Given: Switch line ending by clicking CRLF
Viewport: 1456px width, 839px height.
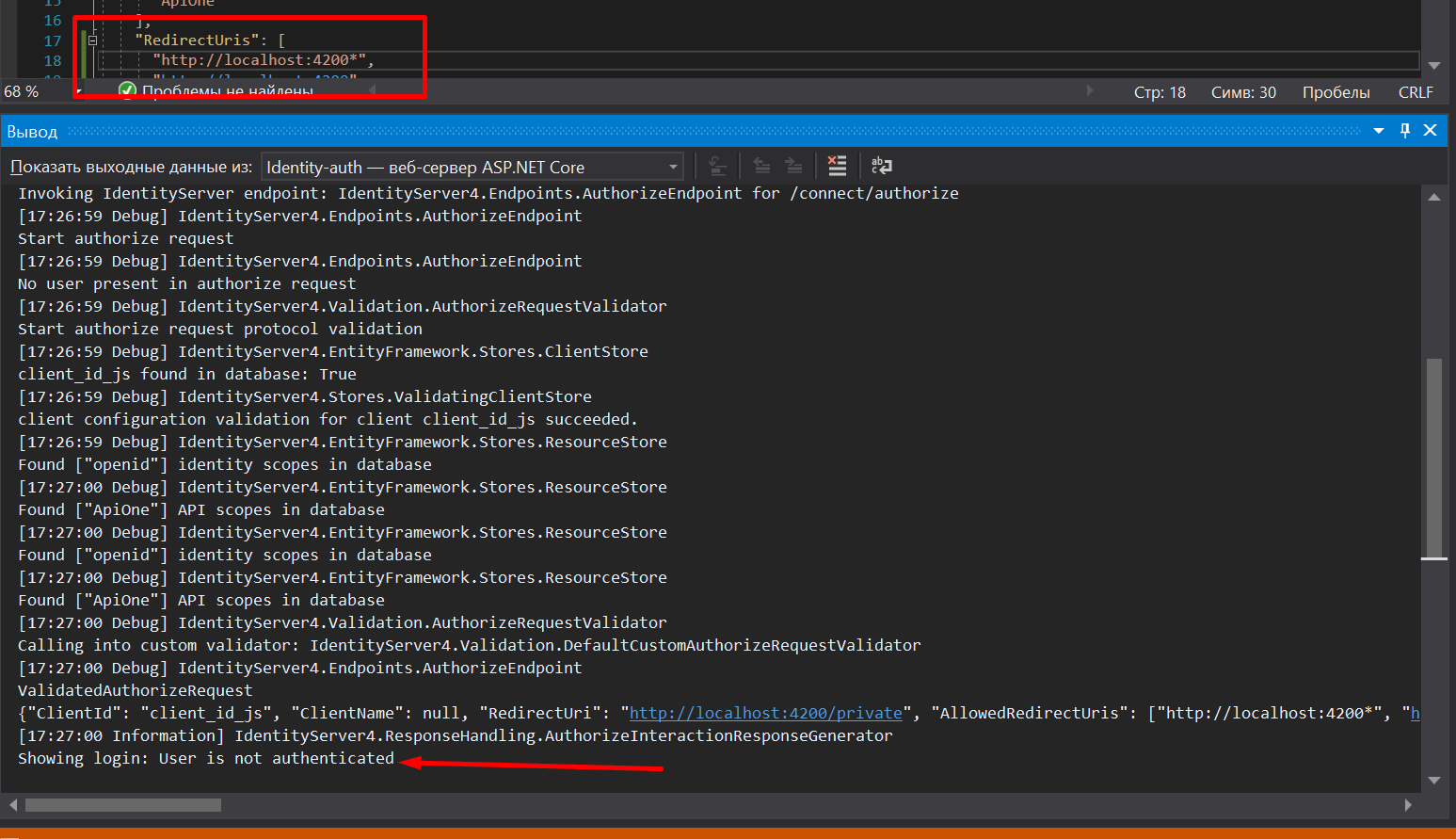Looking at the screenshot, I should tap(1416, 91).
